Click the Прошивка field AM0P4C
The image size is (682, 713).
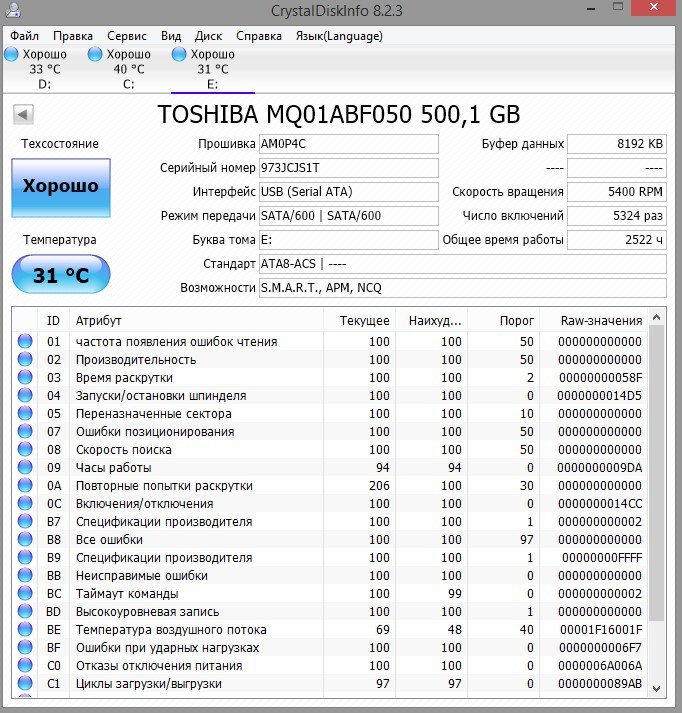click(x=349, y=144)
